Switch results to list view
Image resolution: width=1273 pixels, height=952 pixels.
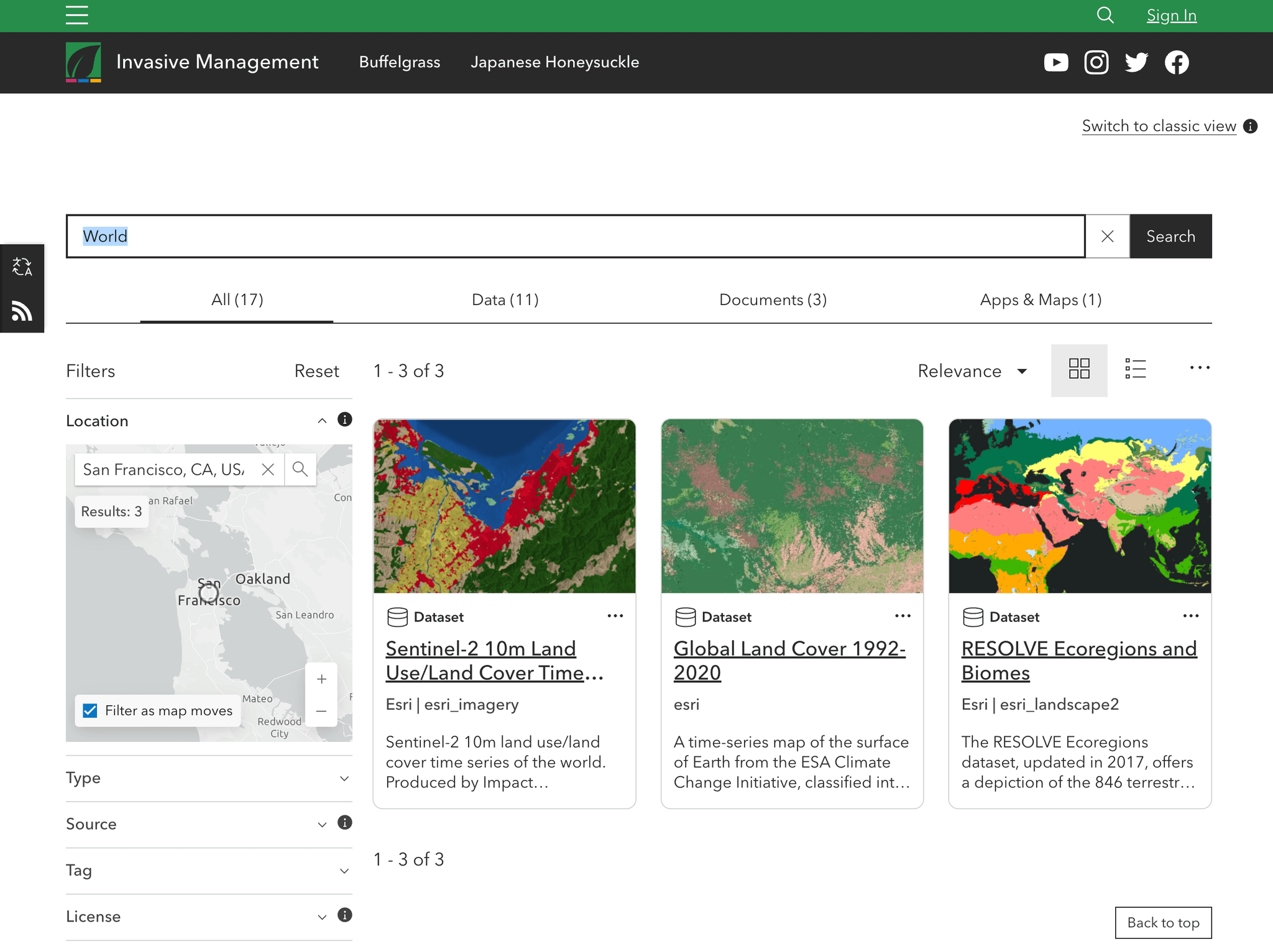click(x=1136, y=369)
